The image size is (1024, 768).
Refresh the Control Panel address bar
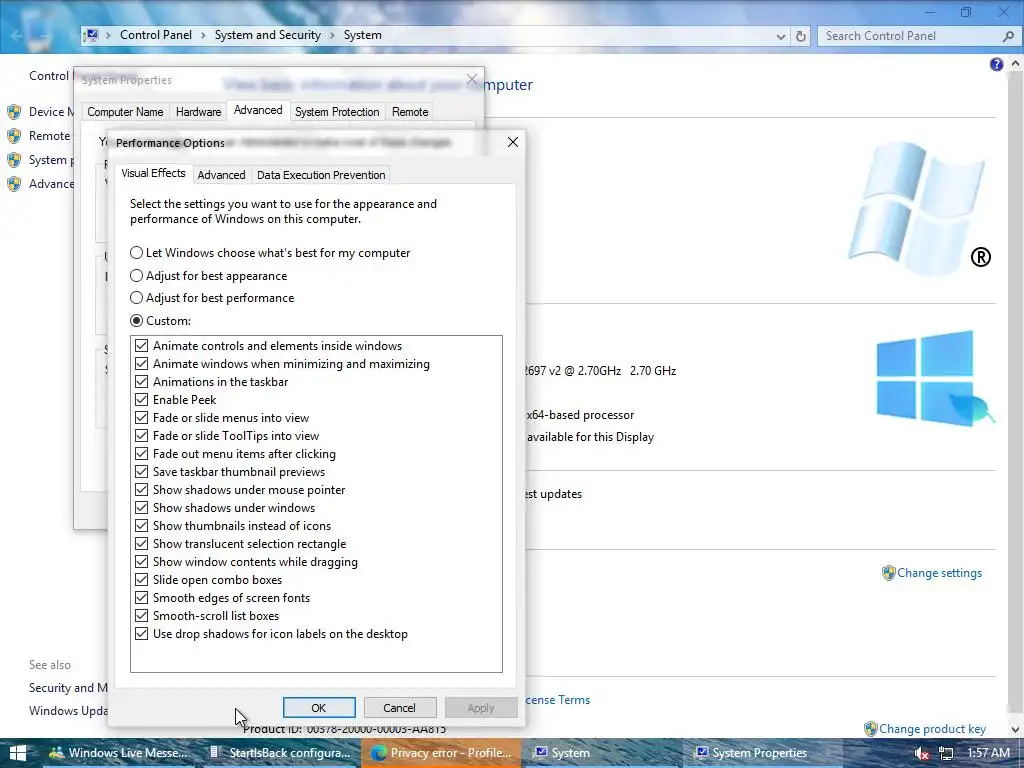coord(801,36)
